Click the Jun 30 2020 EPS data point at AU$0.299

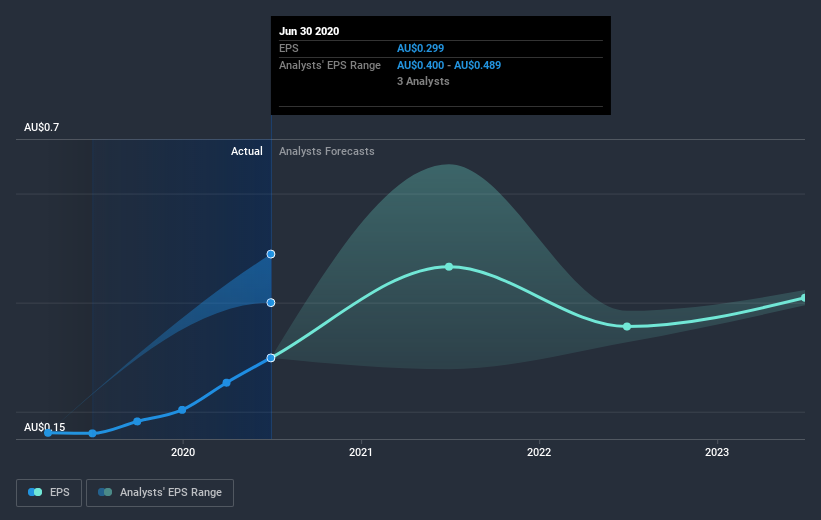coord(271,358)
